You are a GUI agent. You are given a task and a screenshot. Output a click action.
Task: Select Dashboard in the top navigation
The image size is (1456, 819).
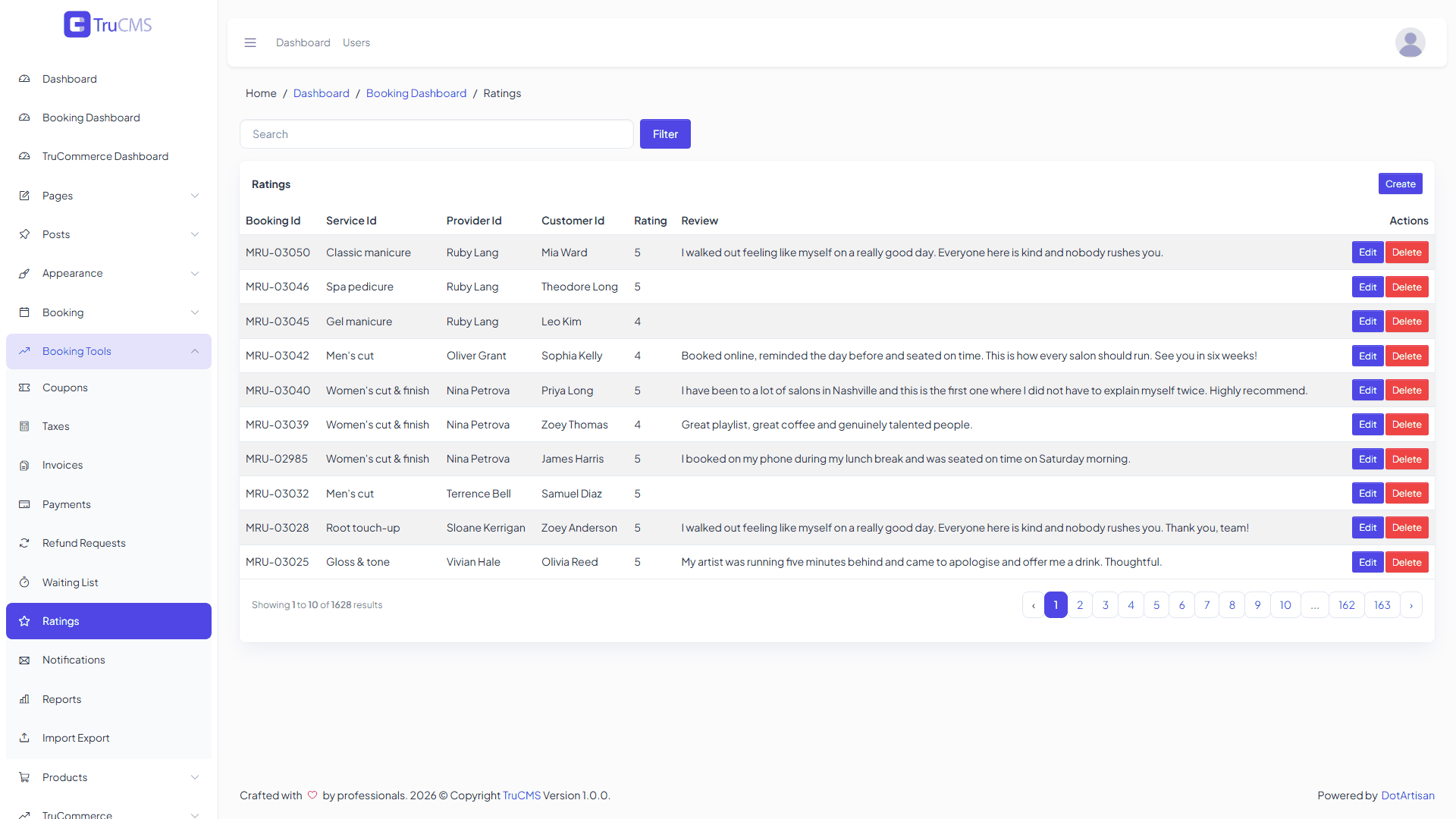point(303,42)
